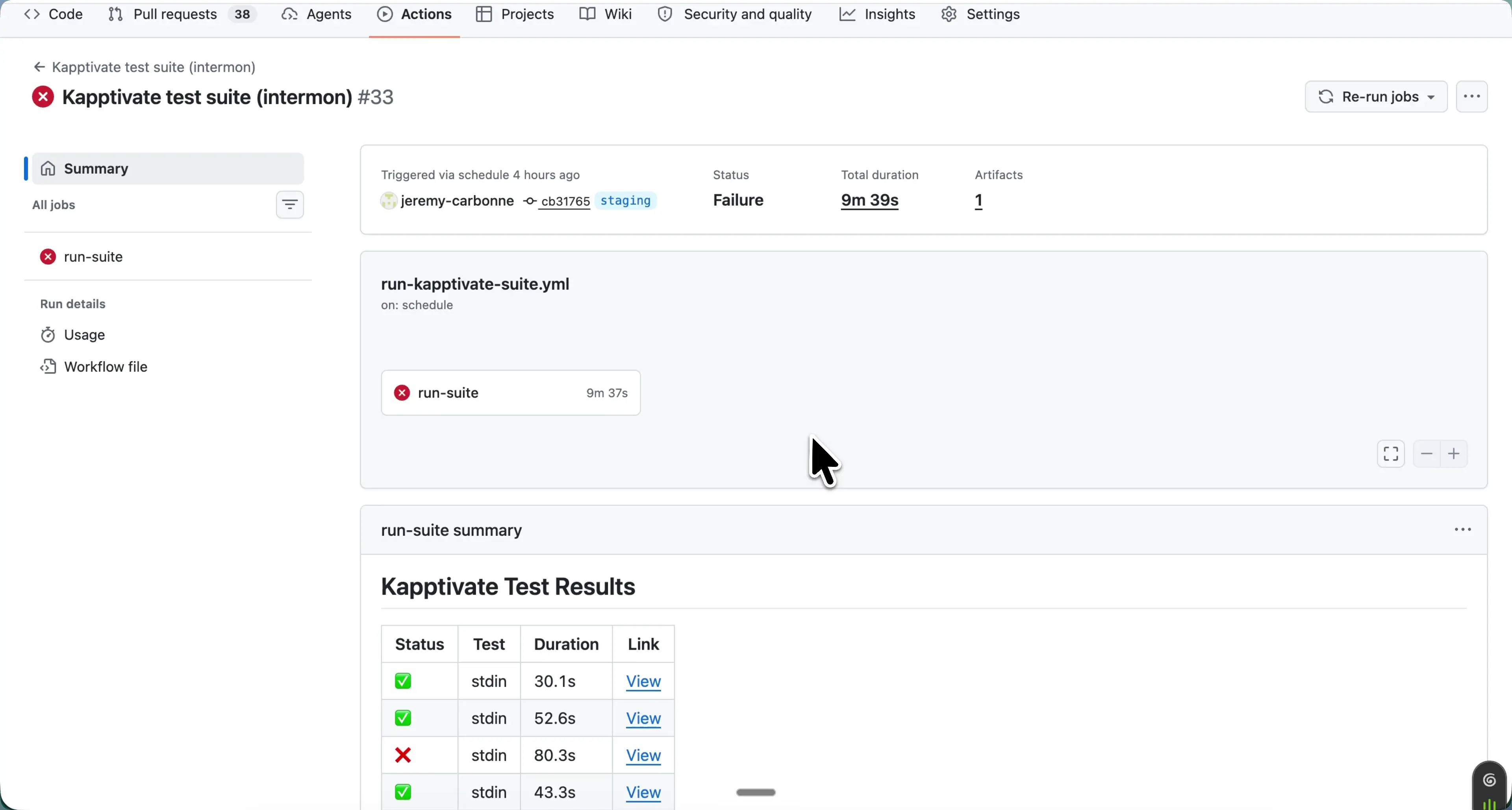The image size is (1512, 810).
Task: Open the Re-run jobs dropdown
Action: click(x=1376, y=97)
